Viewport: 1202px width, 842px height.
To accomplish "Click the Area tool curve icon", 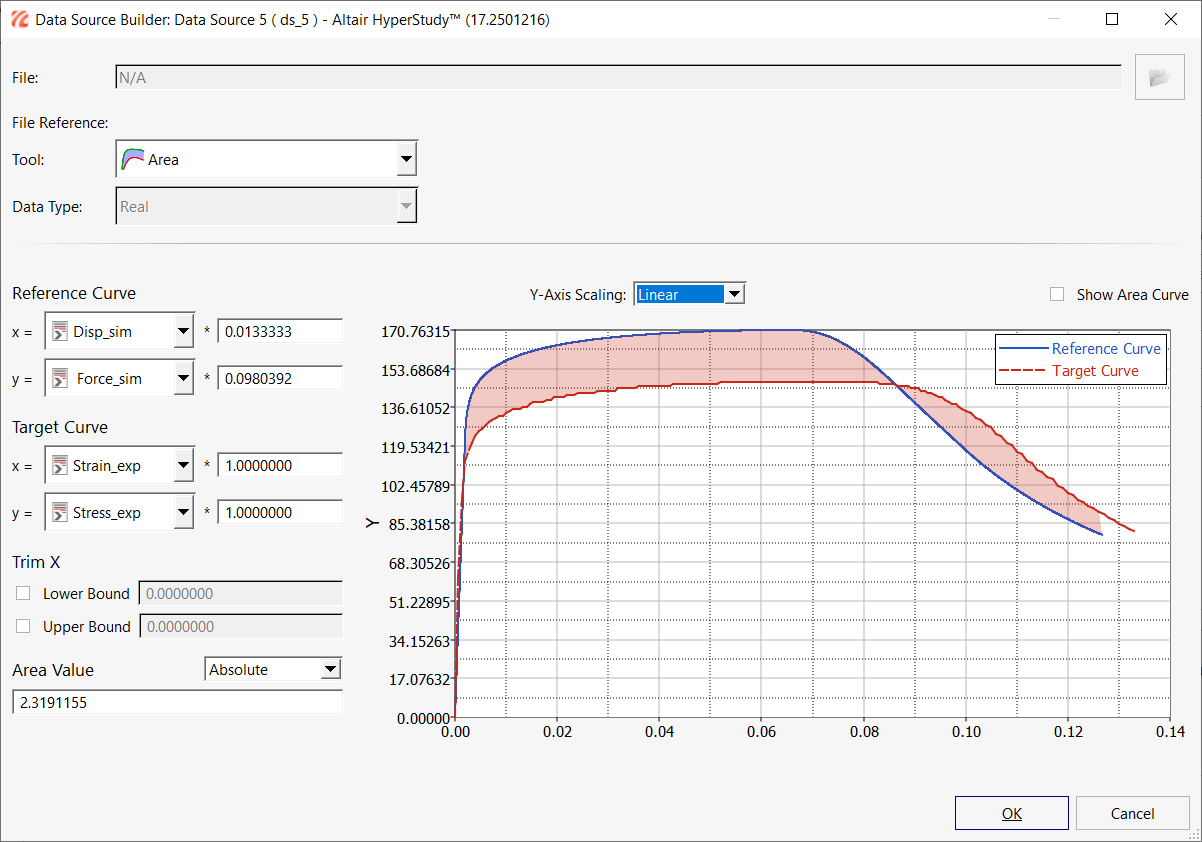I will 133,159.
